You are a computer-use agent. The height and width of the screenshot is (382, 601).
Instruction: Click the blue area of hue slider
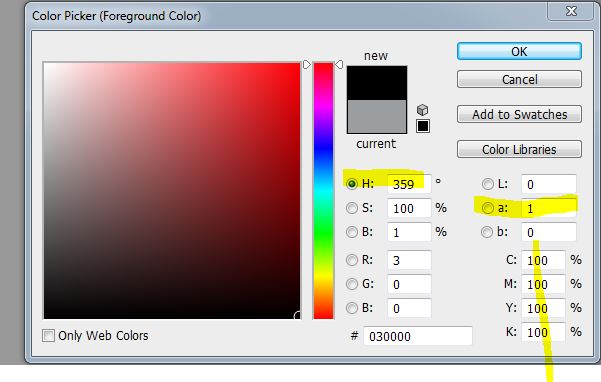click(323, 148)
